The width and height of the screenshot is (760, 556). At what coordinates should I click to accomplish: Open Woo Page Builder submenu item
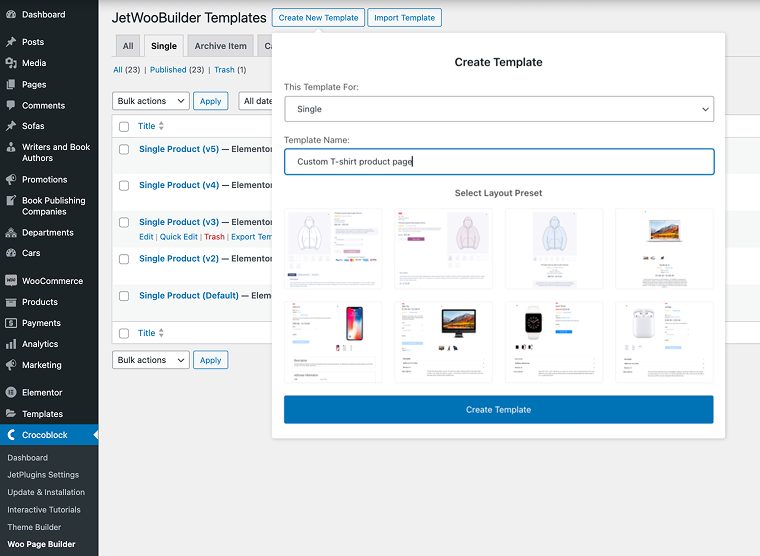coord(42,544)
